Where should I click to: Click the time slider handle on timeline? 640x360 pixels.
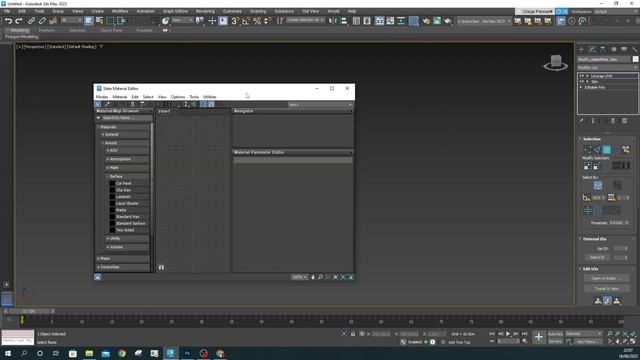(x=29, y=311)
